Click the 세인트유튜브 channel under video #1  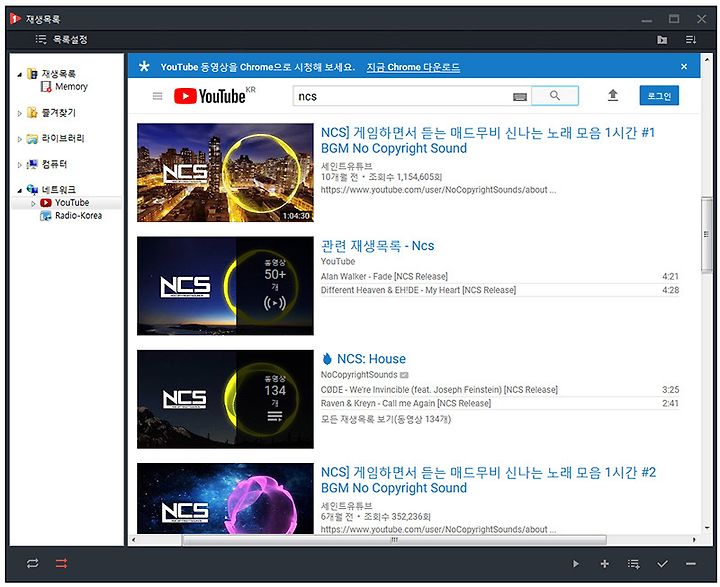[x=346, y=166]
